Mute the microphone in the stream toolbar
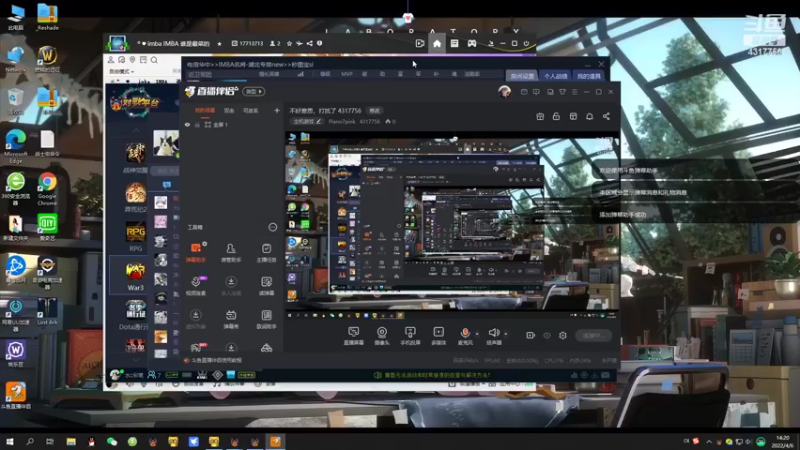This screenshot has height=450, width=800. (465, 335)
